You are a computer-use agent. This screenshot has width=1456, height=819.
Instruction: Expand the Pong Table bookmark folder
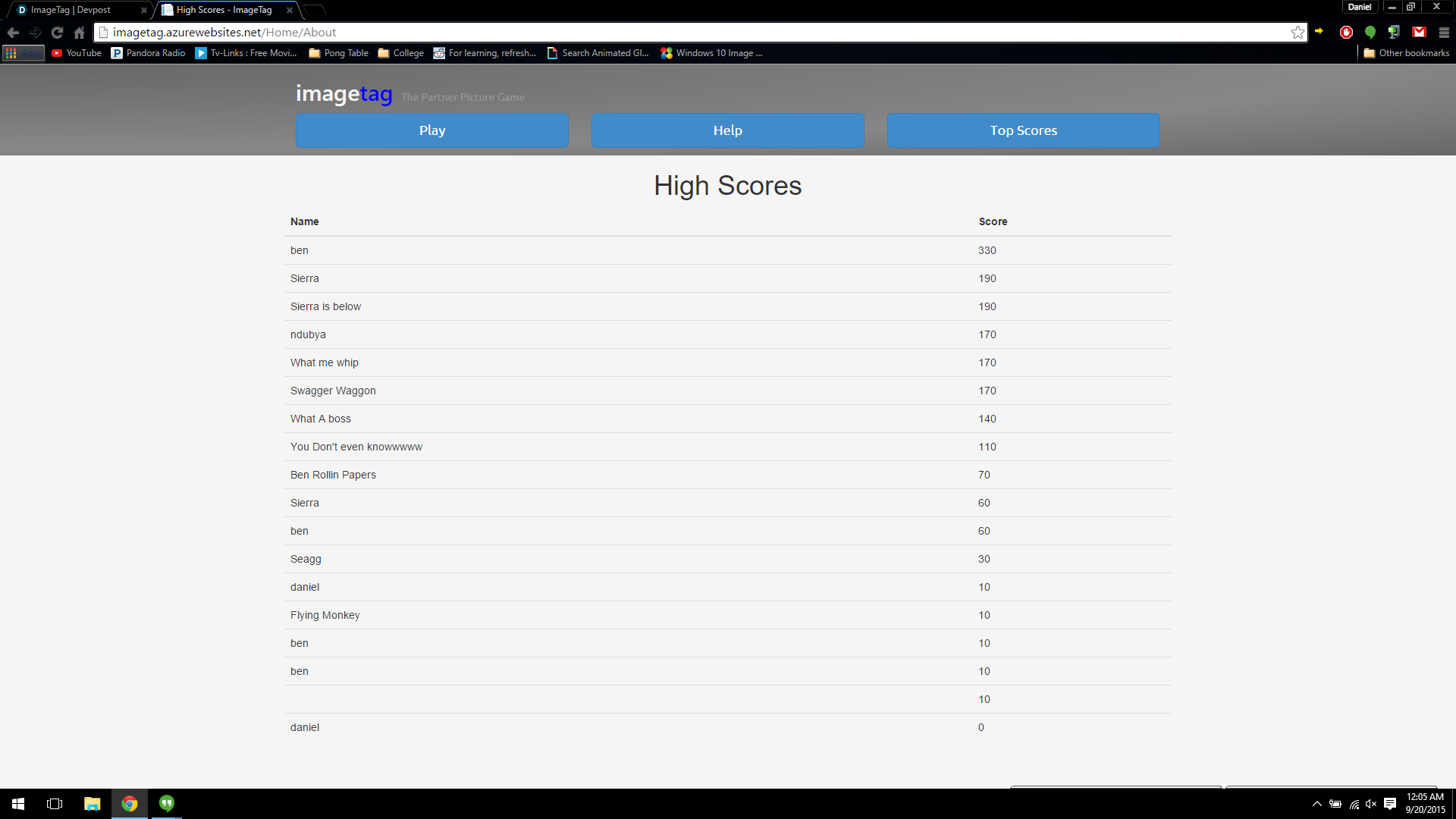point(338,53)
